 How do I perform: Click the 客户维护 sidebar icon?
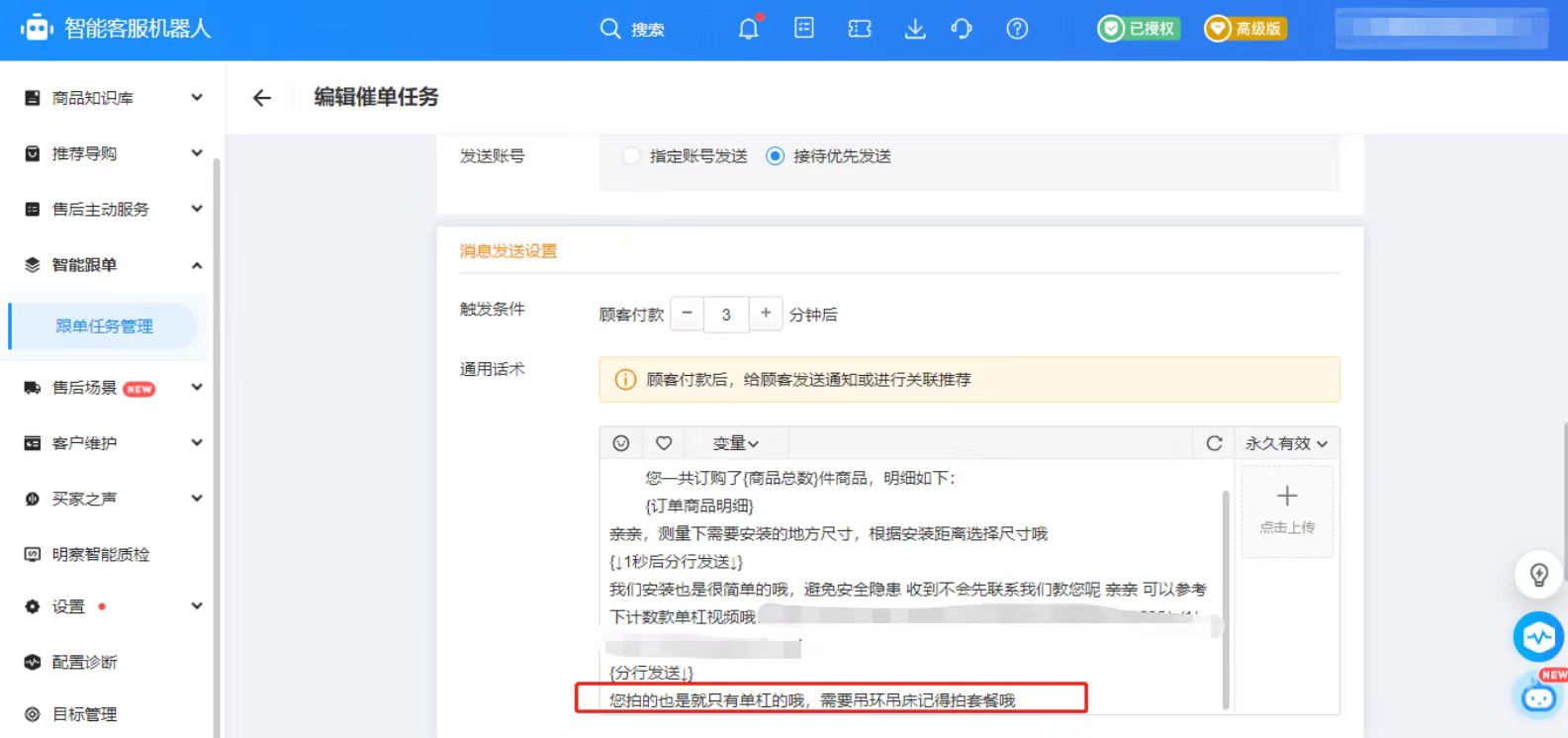click(33, 443)
